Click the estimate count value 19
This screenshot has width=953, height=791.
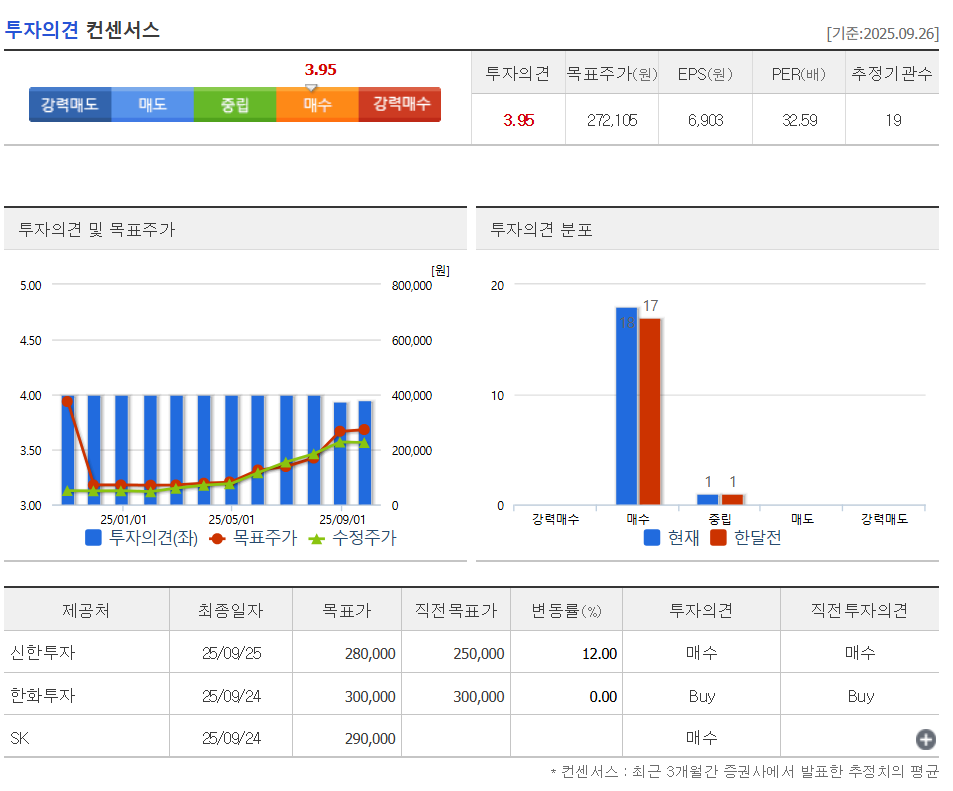point(893,120)
